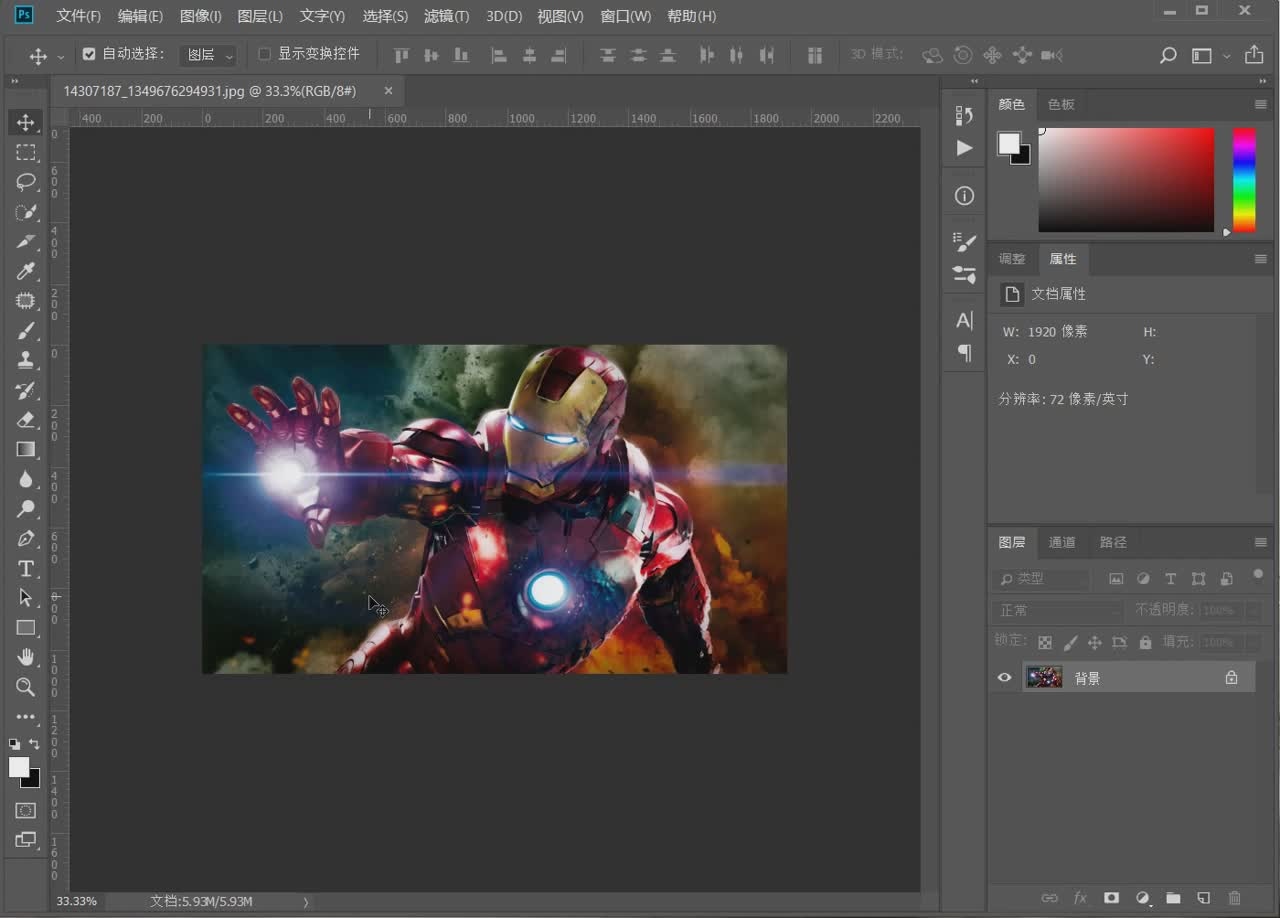Swap foreground and background colors
Viewport: 1280px width, 918px height.
click(x=35, y=744)
